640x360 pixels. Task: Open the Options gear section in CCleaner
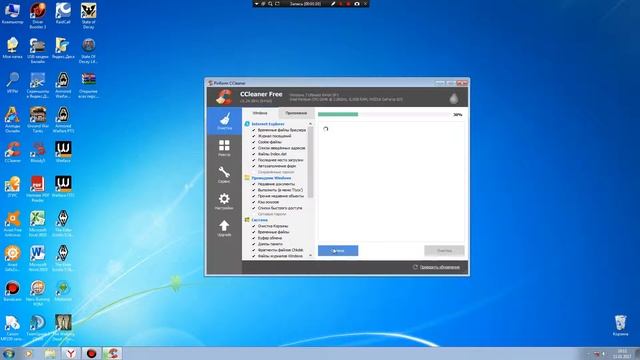[x=224, y=202]
